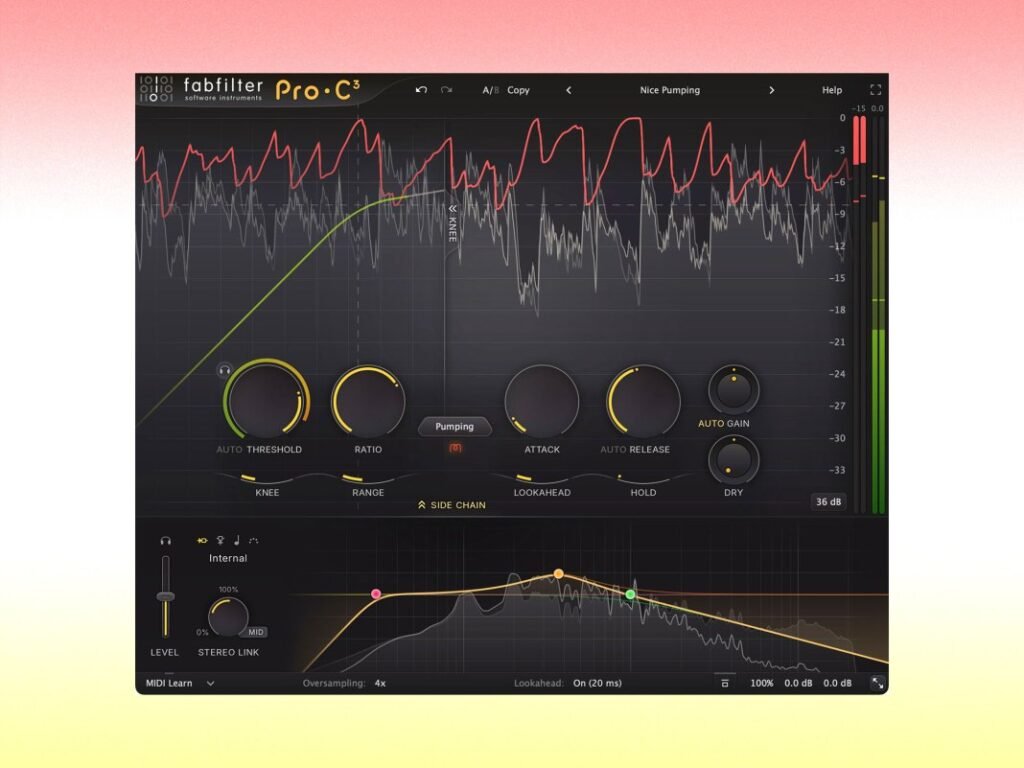Click the Pro-C 3 product title
Screen dimensions: 1024x768
(318, 91)
